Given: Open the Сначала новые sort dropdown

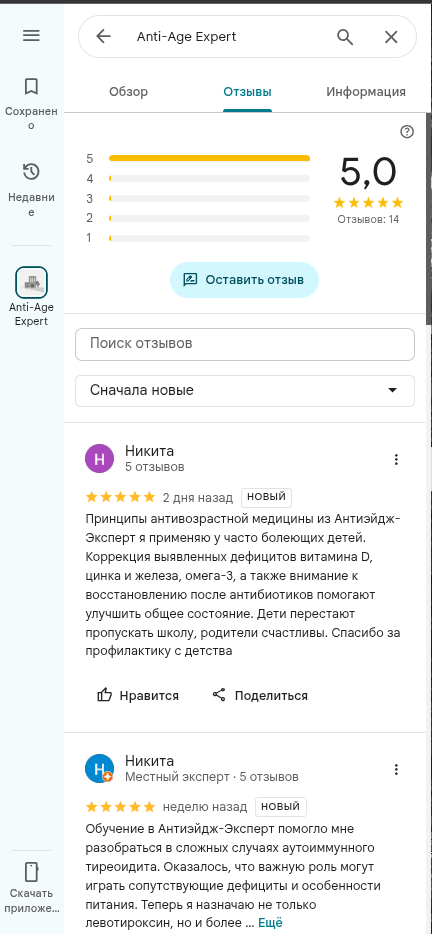Looking at the screenshot, I should click(245, 391).
